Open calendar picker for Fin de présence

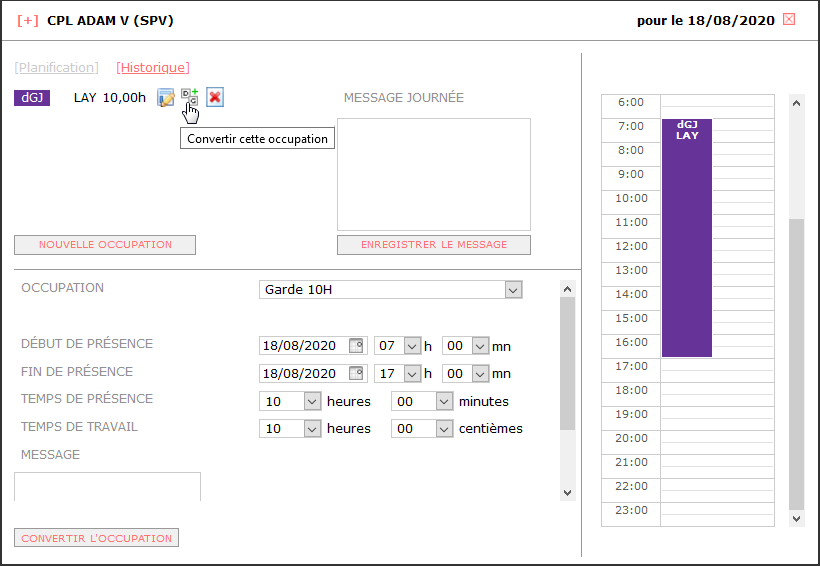tap(356, 373)
